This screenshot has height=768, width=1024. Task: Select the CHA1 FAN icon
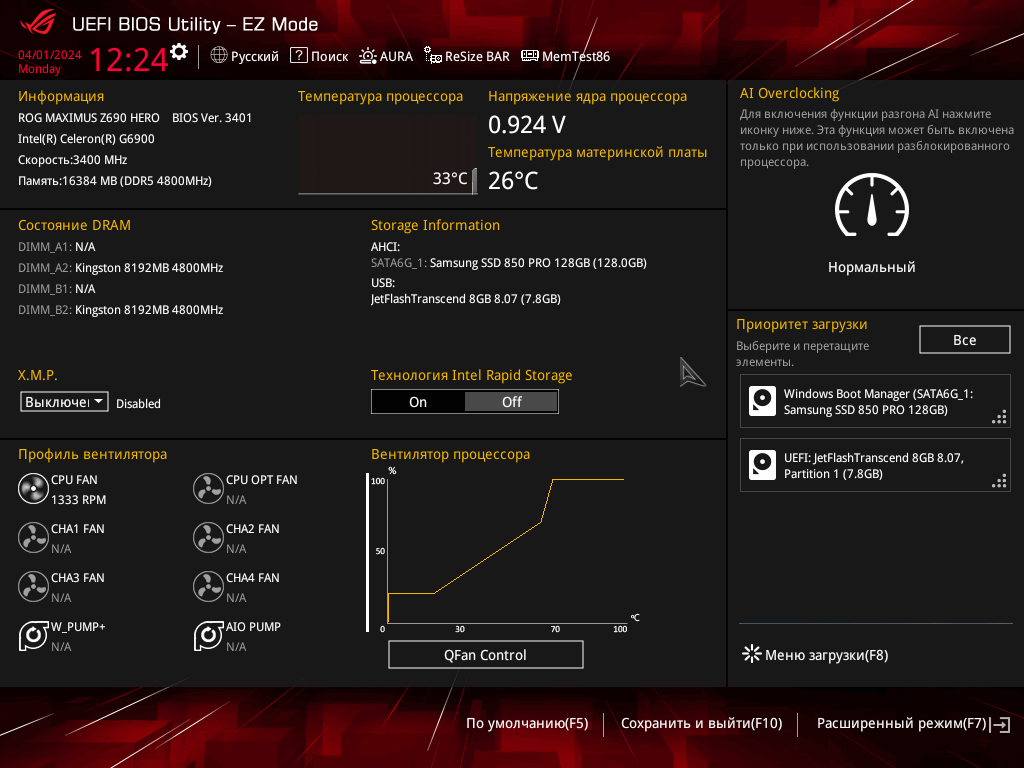pyautogui.click(x=33, y=538)
